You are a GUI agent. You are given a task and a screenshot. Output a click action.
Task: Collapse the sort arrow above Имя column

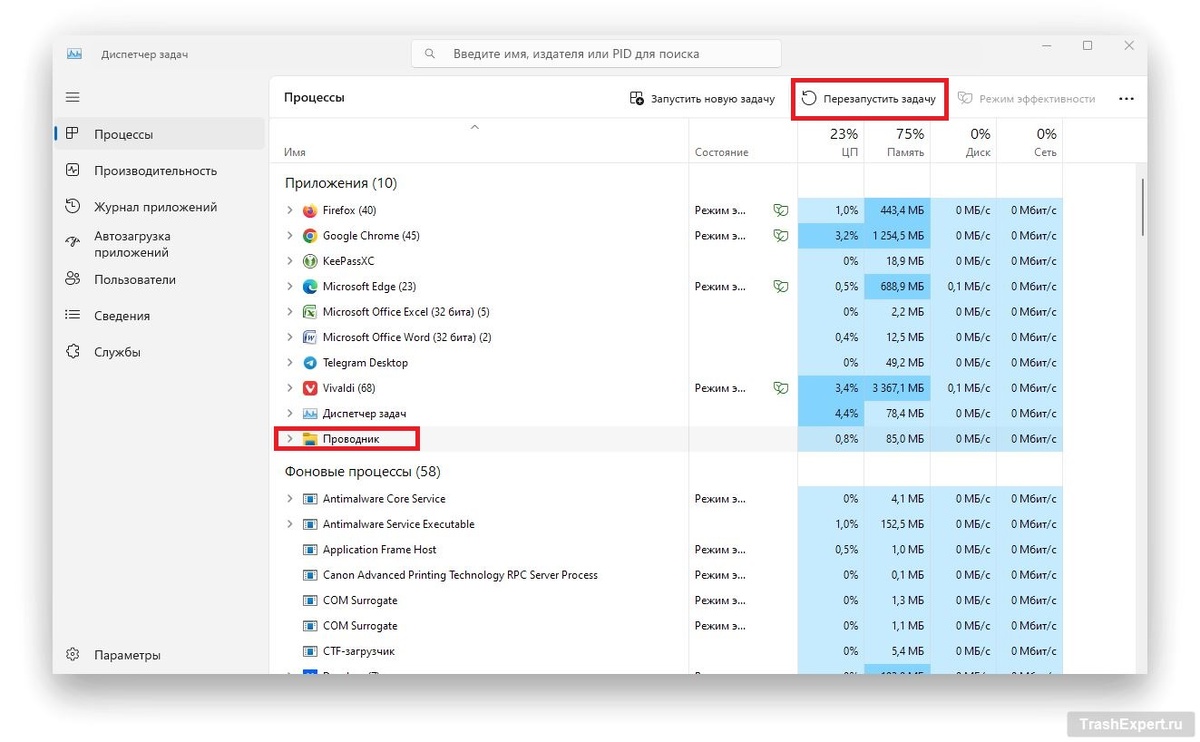pos(475,127)
